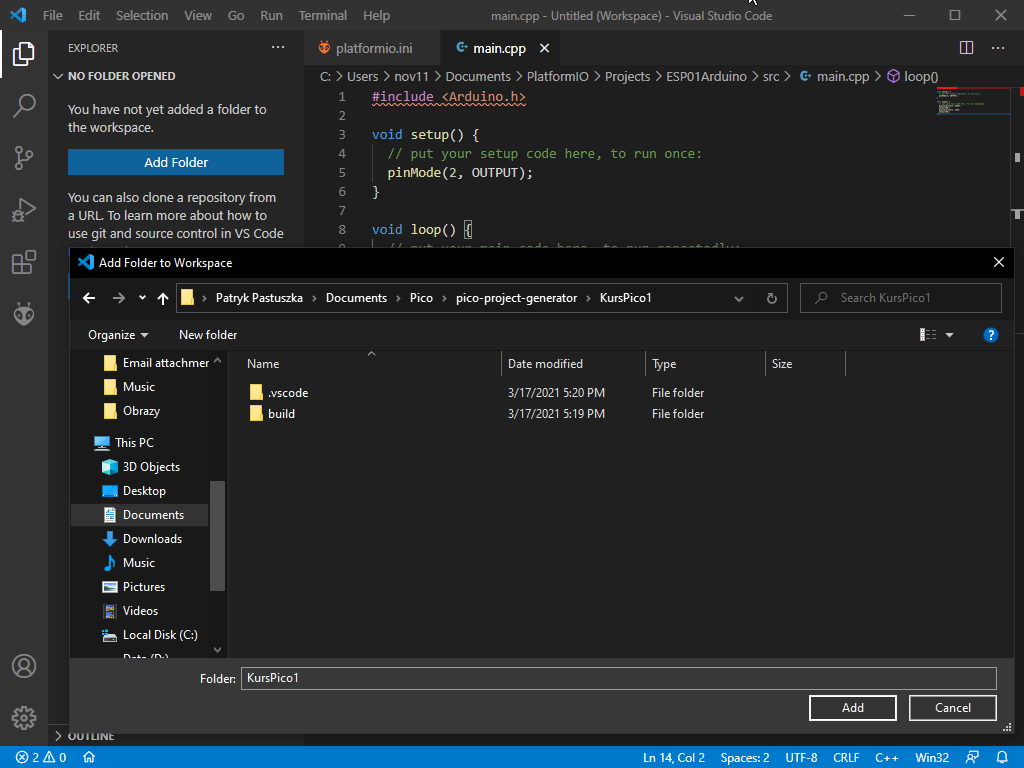1024x768 pixels.
Task: Click the PlatformIO Home icon in status bar
Action: click(x=89, y=758)
